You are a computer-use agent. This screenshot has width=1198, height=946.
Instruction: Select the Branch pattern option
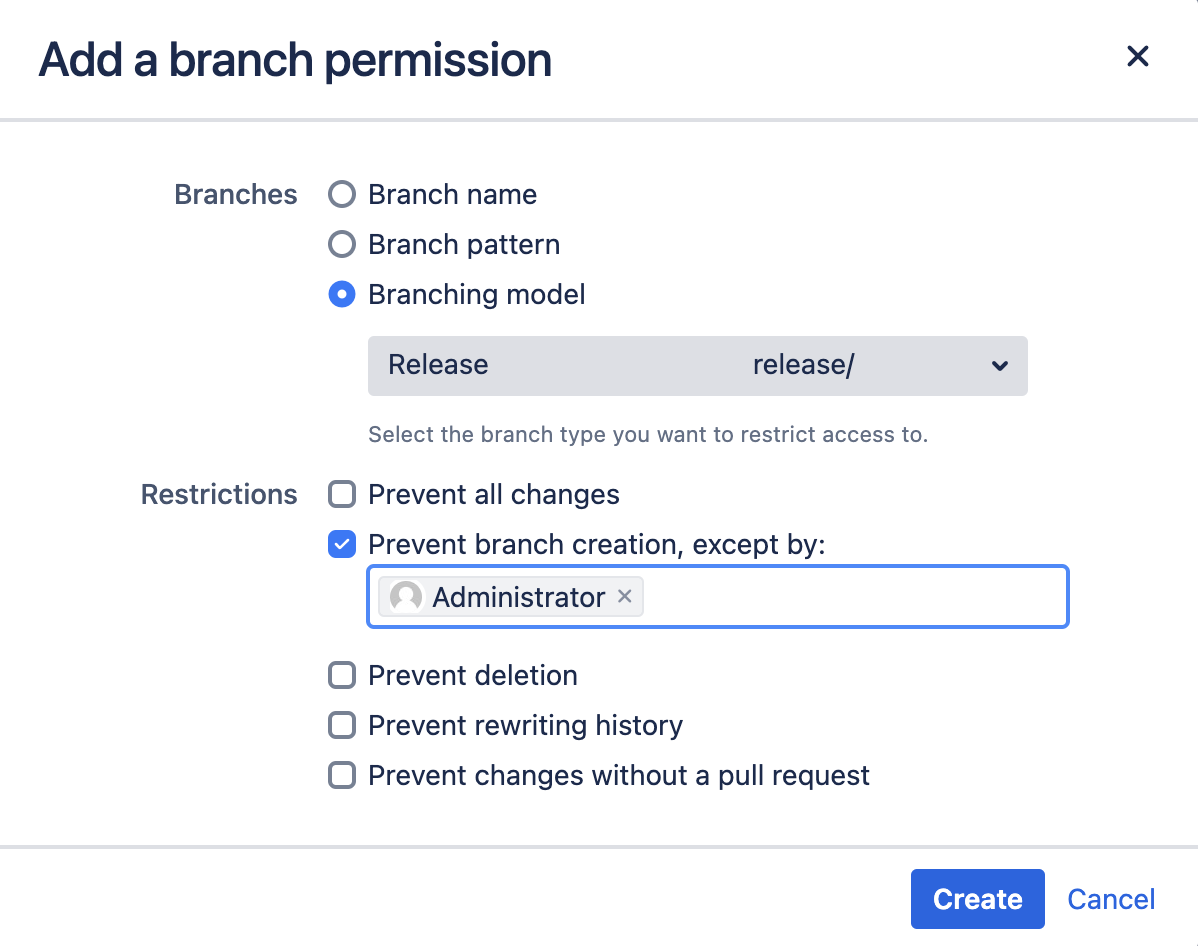point(341,244)
